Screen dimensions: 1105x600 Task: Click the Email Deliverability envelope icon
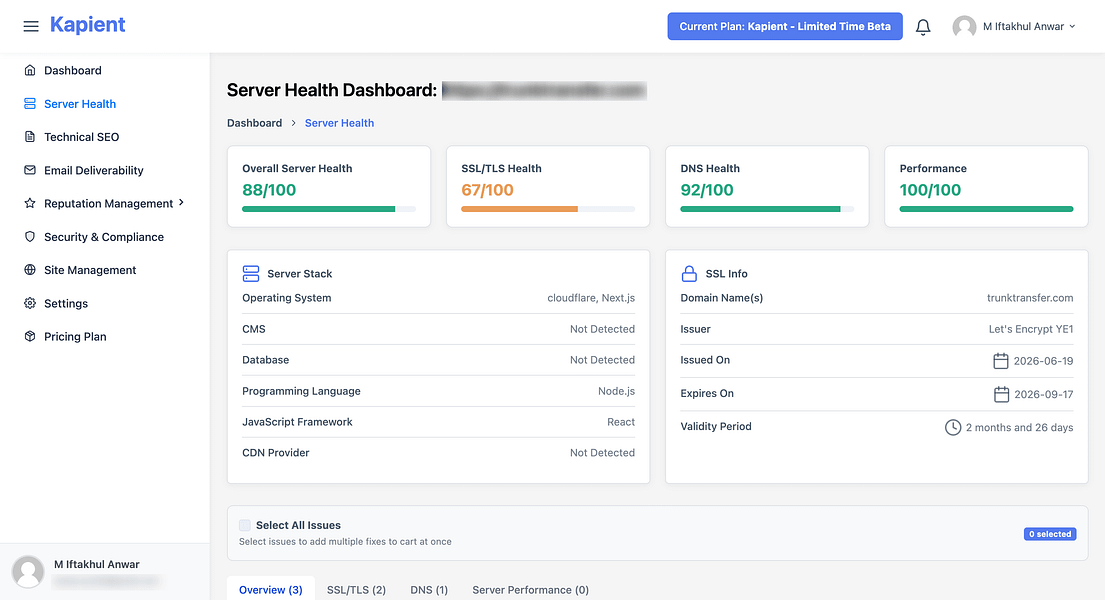click(30, 170)
